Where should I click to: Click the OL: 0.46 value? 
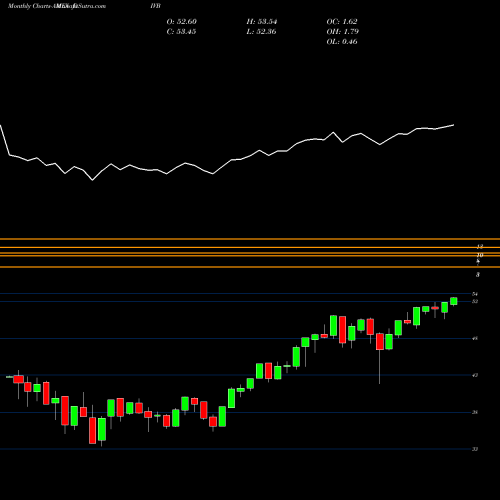(342, 42)
